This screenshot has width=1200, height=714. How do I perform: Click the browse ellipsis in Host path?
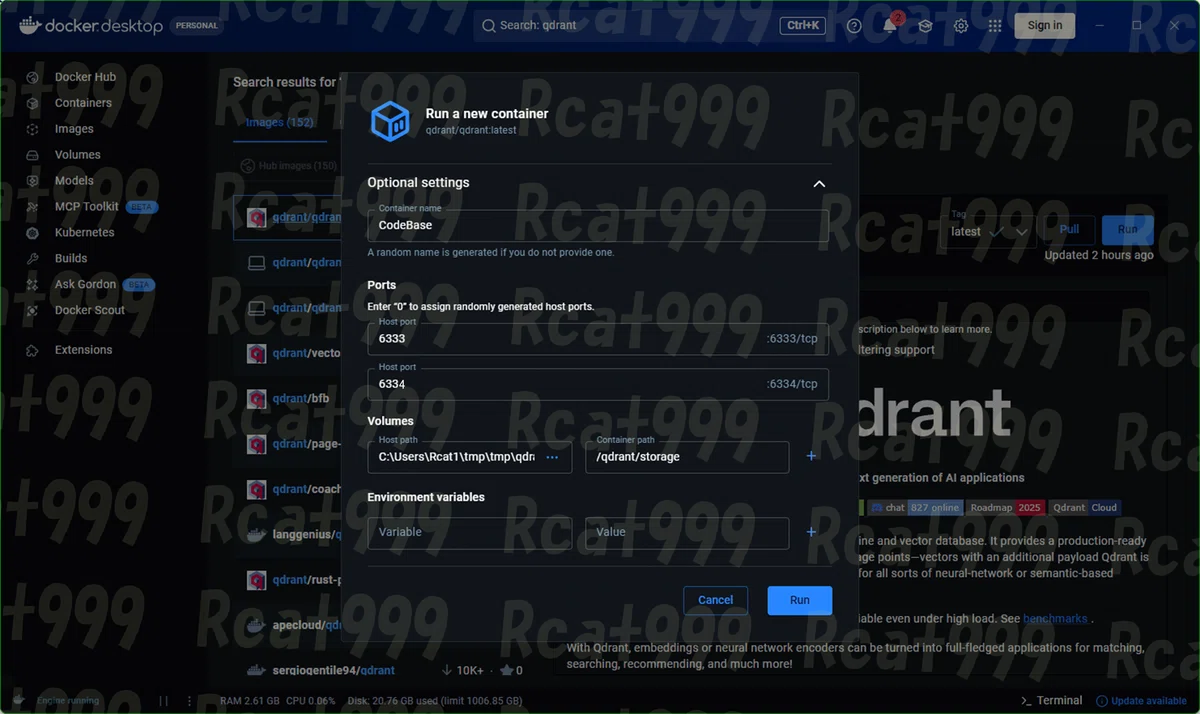click(x=552, y=457)
